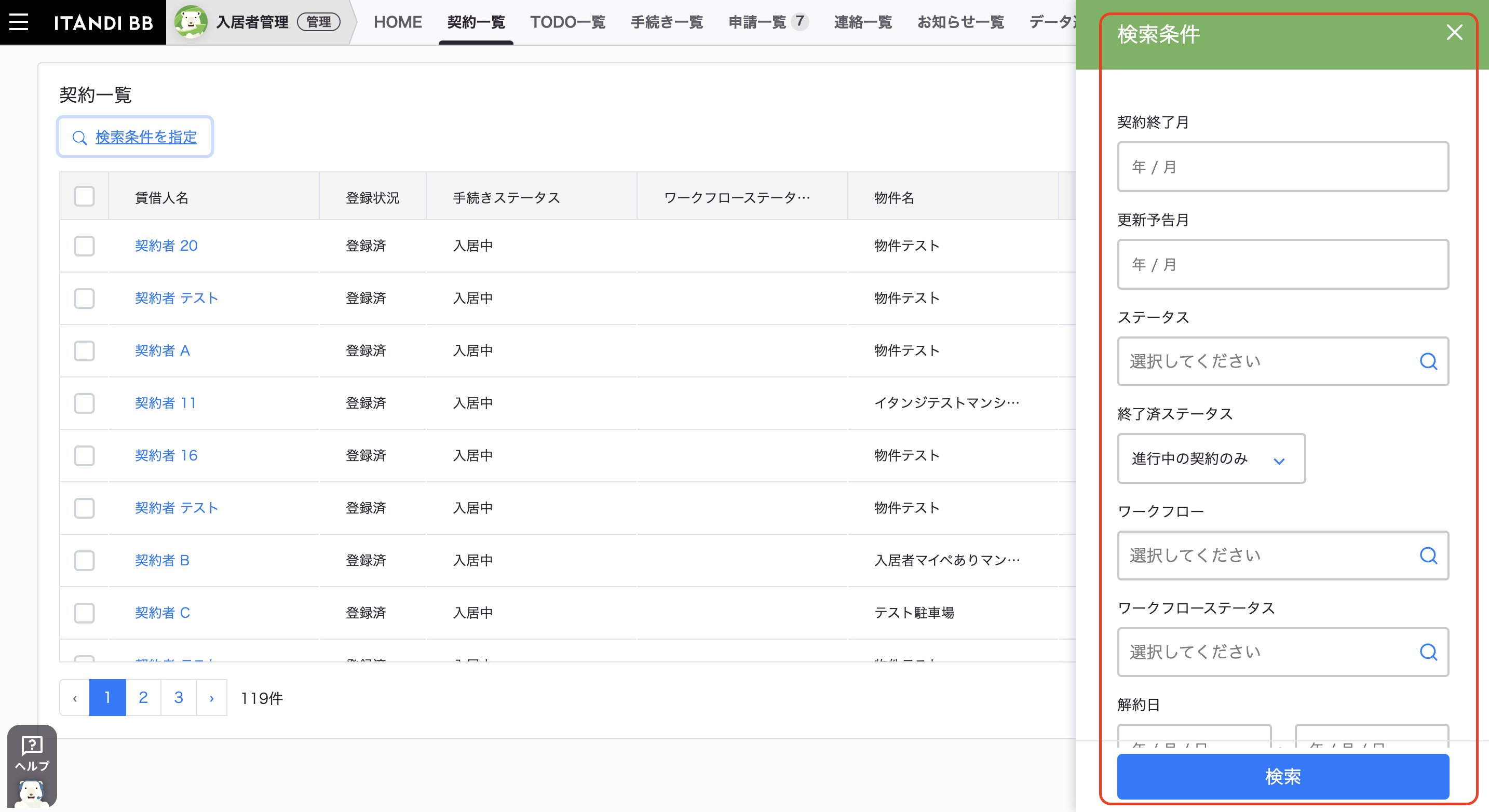Image resolution: width=1489 pixels, height=812 pixels.
Task: Click 入居者マイぺありマン… property cell
Action: pos(947,561)
